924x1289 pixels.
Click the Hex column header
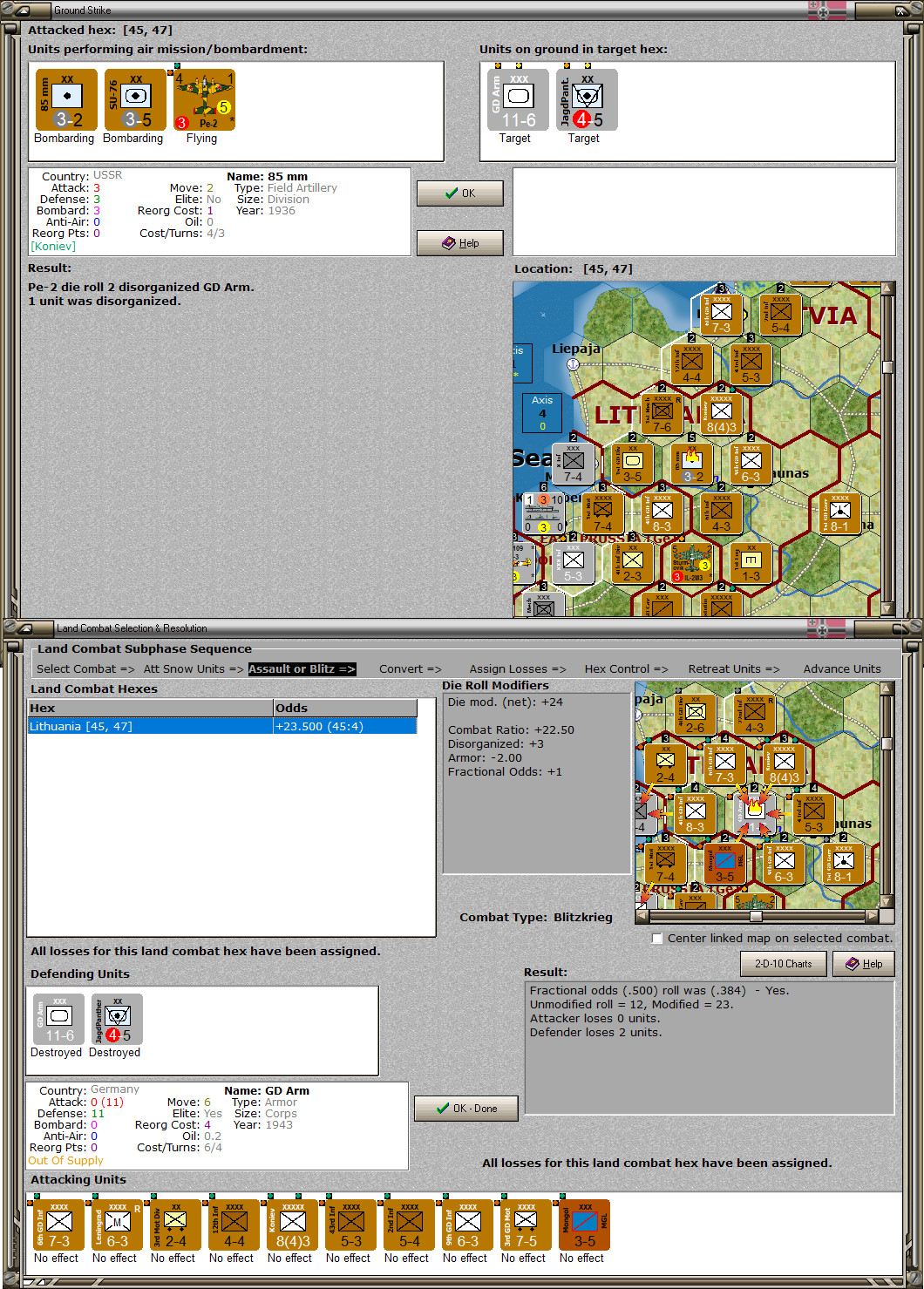pos(150,709)
